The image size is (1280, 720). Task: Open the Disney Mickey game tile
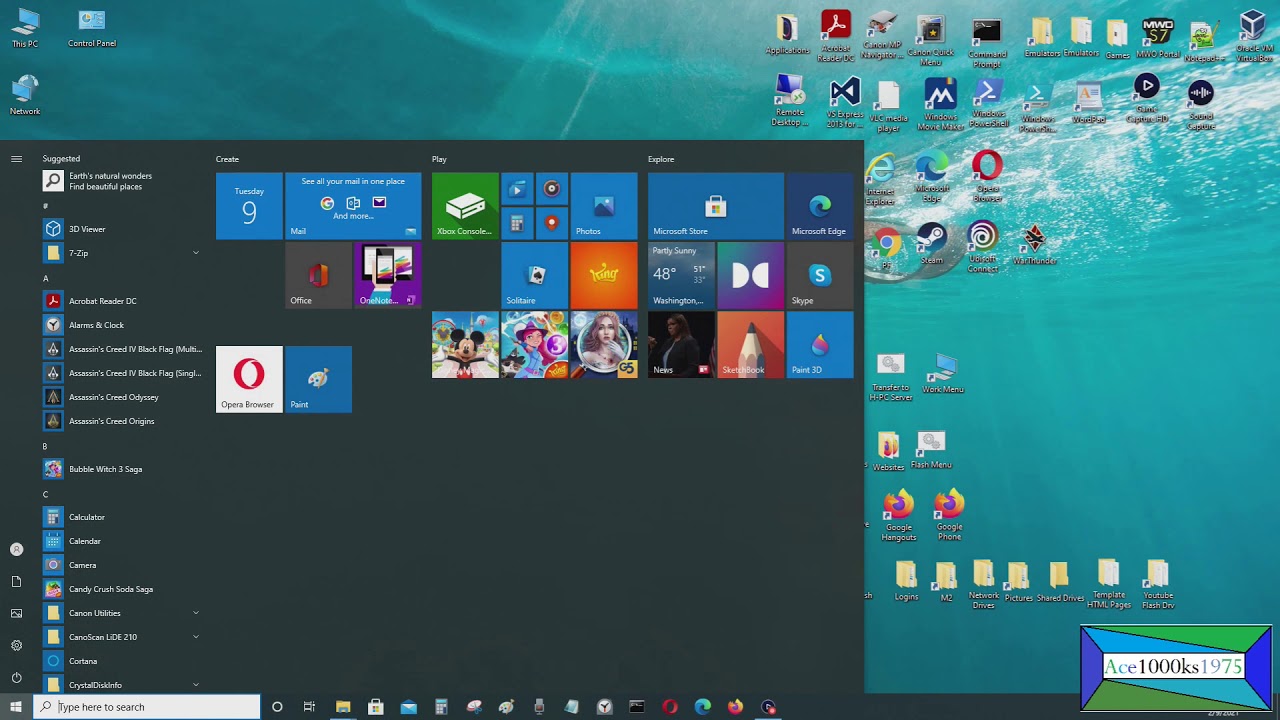[x=465, y=345]
